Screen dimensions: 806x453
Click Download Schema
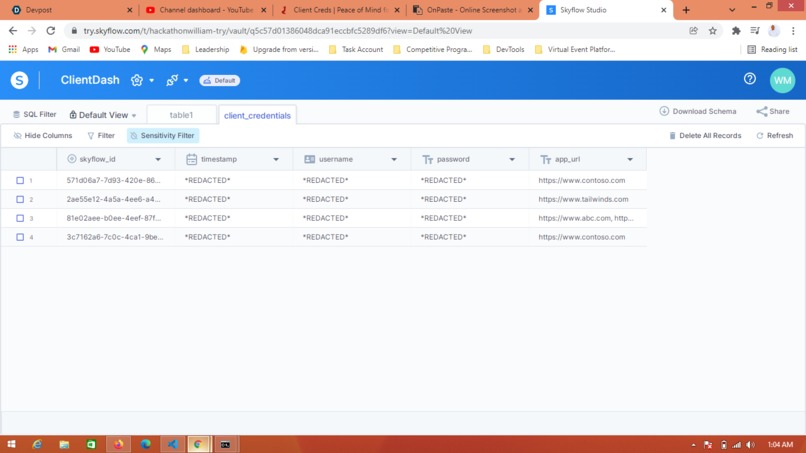tap(698, 112)
